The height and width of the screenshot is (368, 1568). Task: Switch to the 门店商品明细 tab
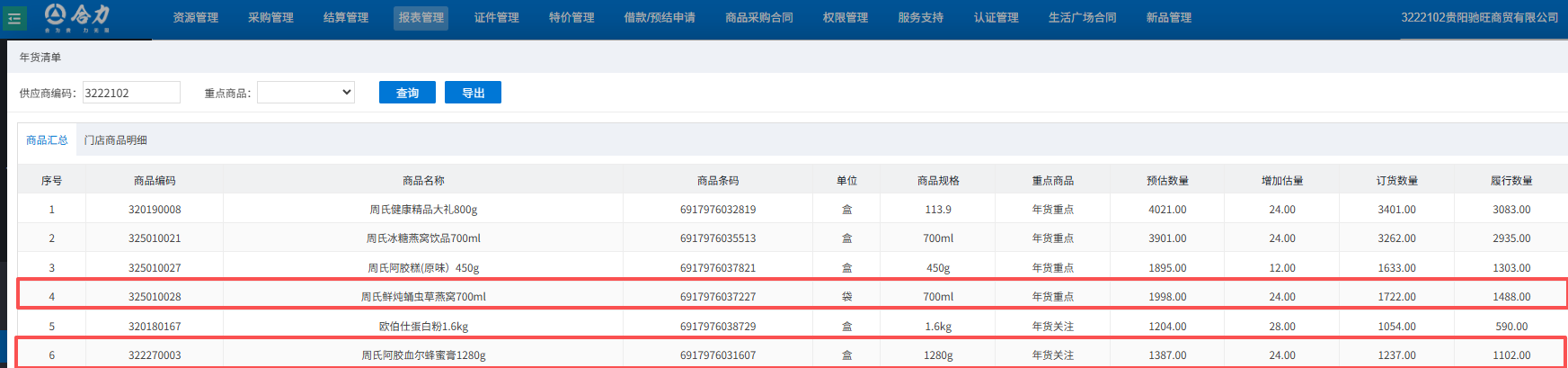tap(116, 140)
